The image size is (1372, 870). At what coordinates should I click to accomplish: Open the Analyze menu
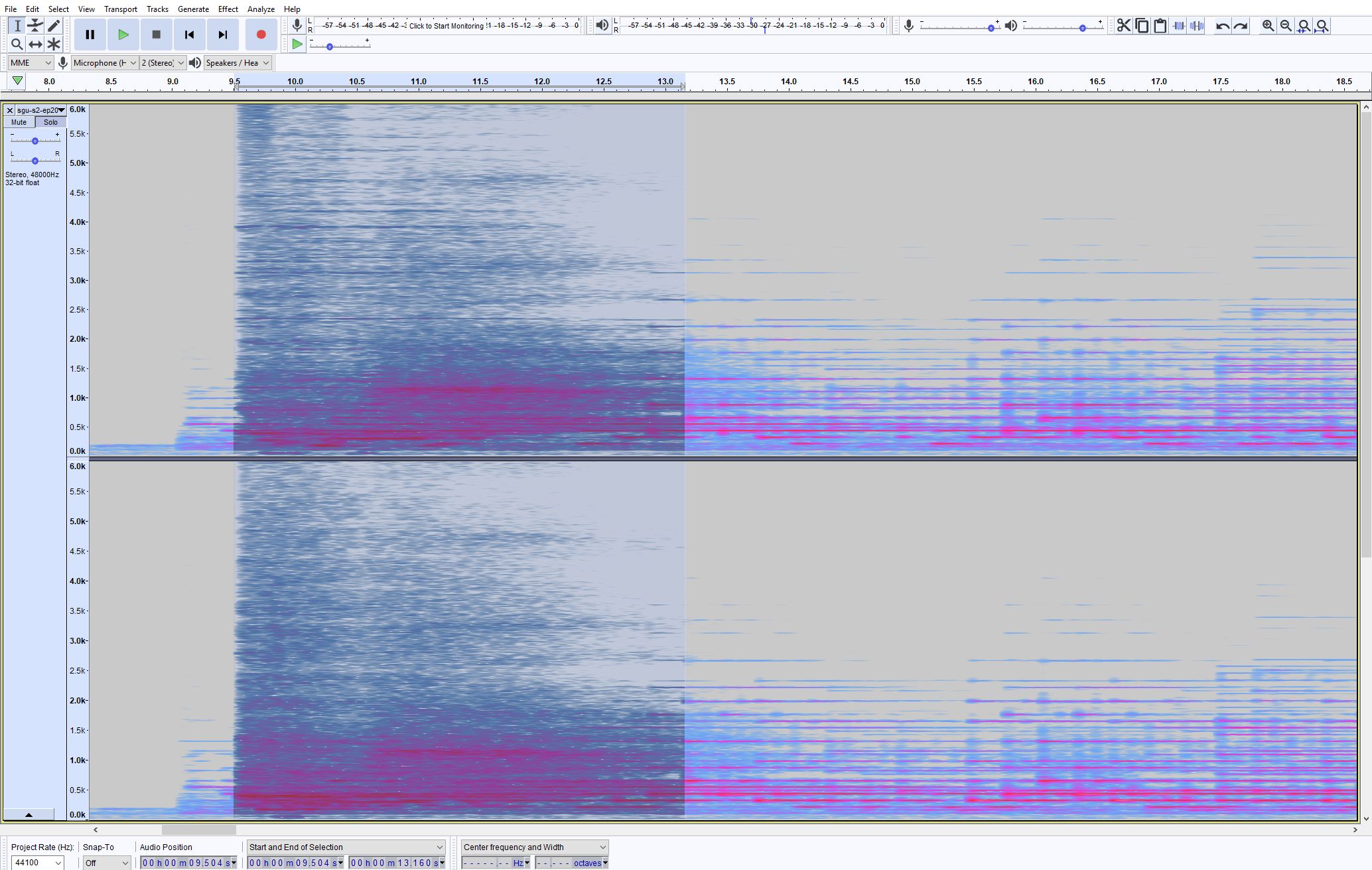pos(261,9)
